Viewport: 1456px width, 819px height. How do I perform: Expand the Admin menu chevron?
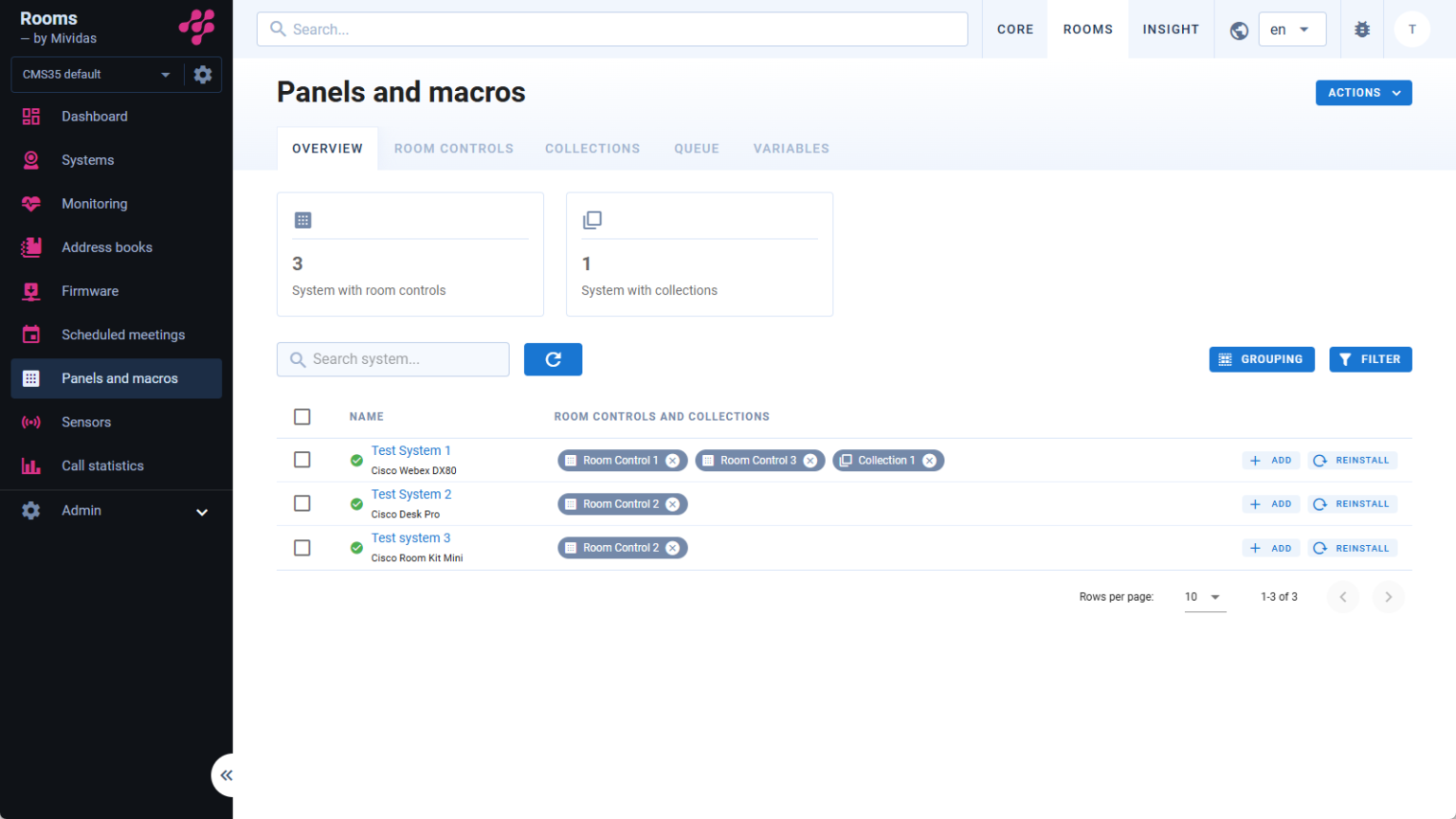(x=202, y=512)
